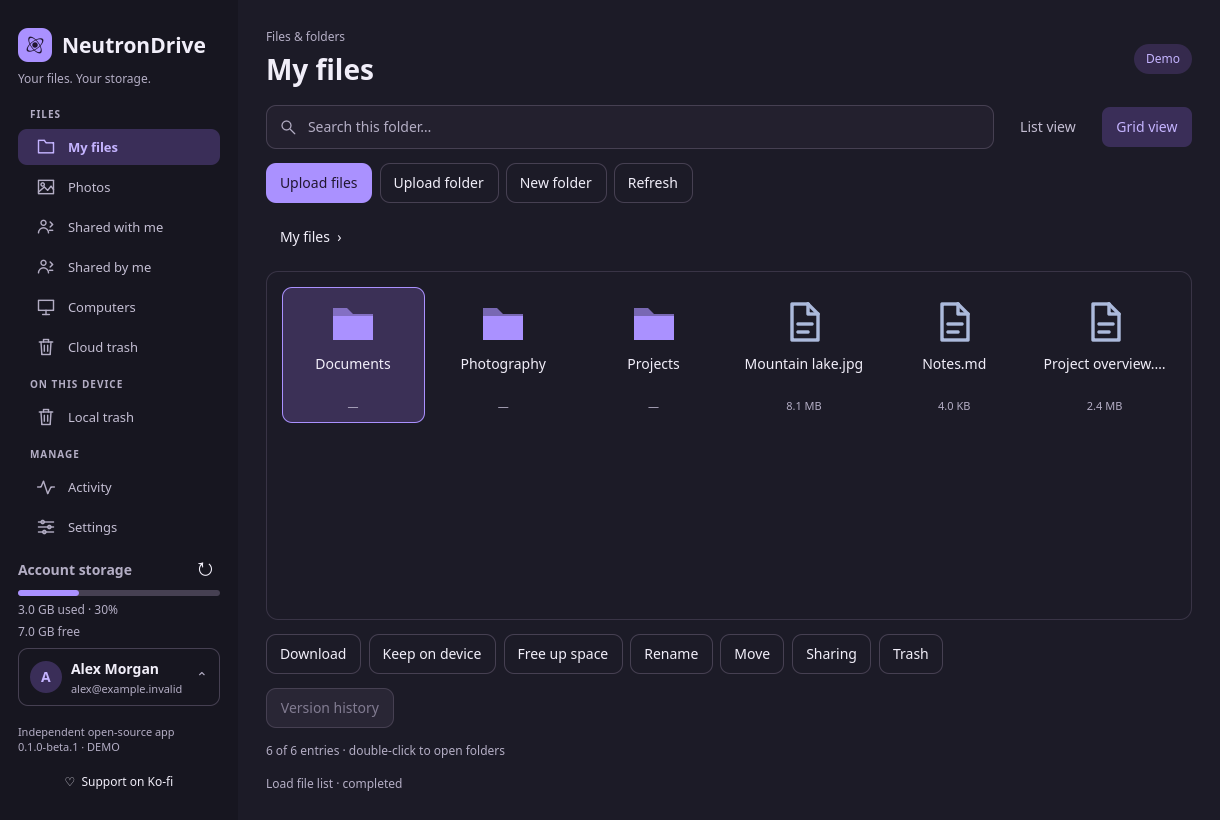The height and width of the screenshot is (820, 1220).
Task: Click the Shared with me people icon
Action: click(x=46, y=227)
